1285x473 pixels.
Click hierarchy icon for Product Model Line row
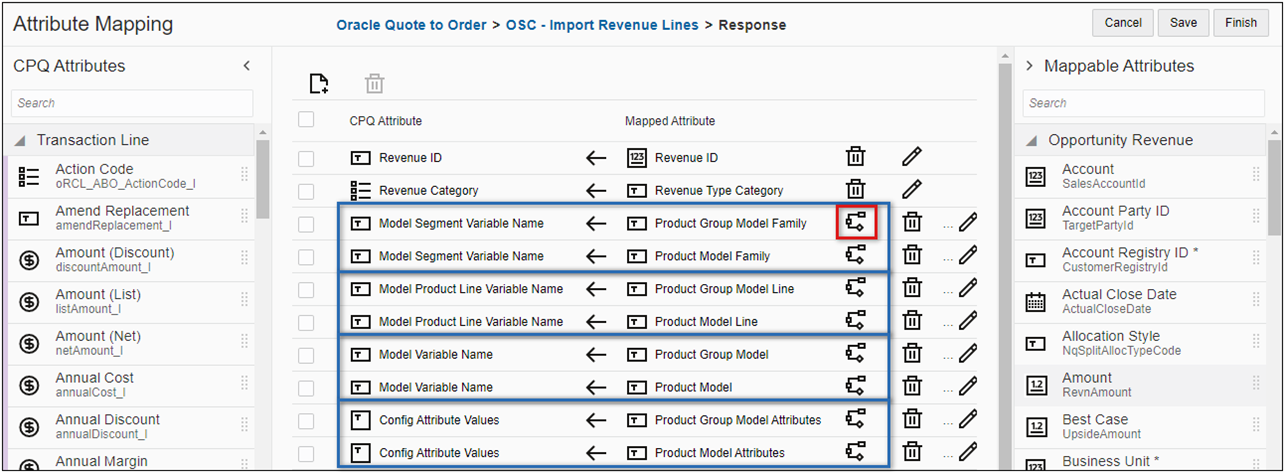pyautogui.click(x=856, y=321)
